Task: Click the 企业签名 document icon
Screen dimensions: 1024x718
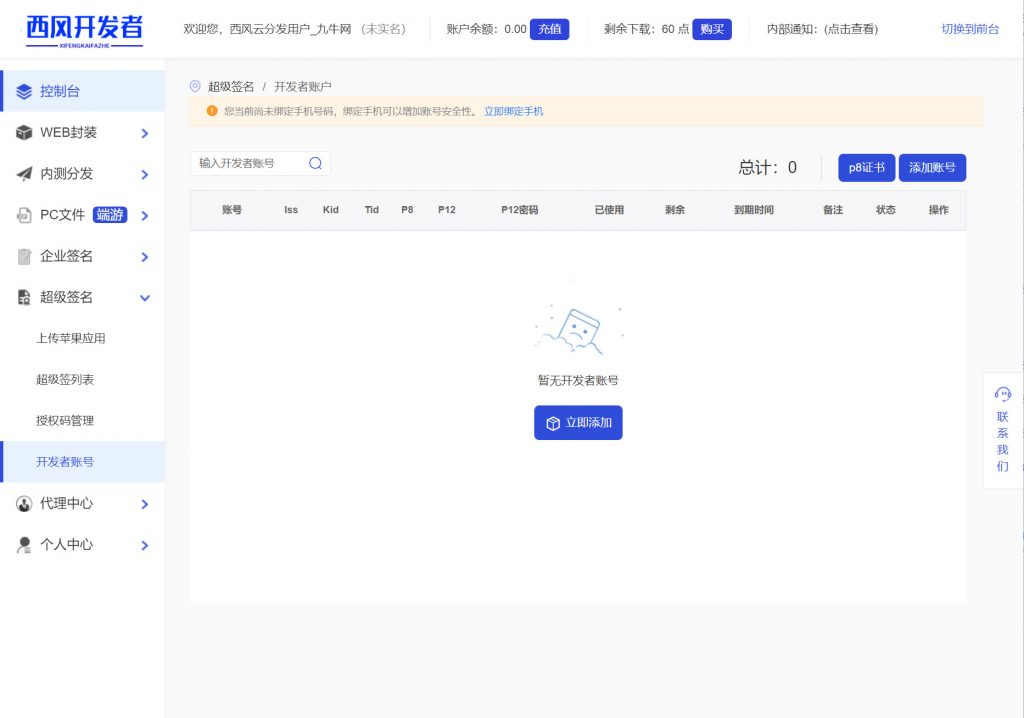Action: 24,257
